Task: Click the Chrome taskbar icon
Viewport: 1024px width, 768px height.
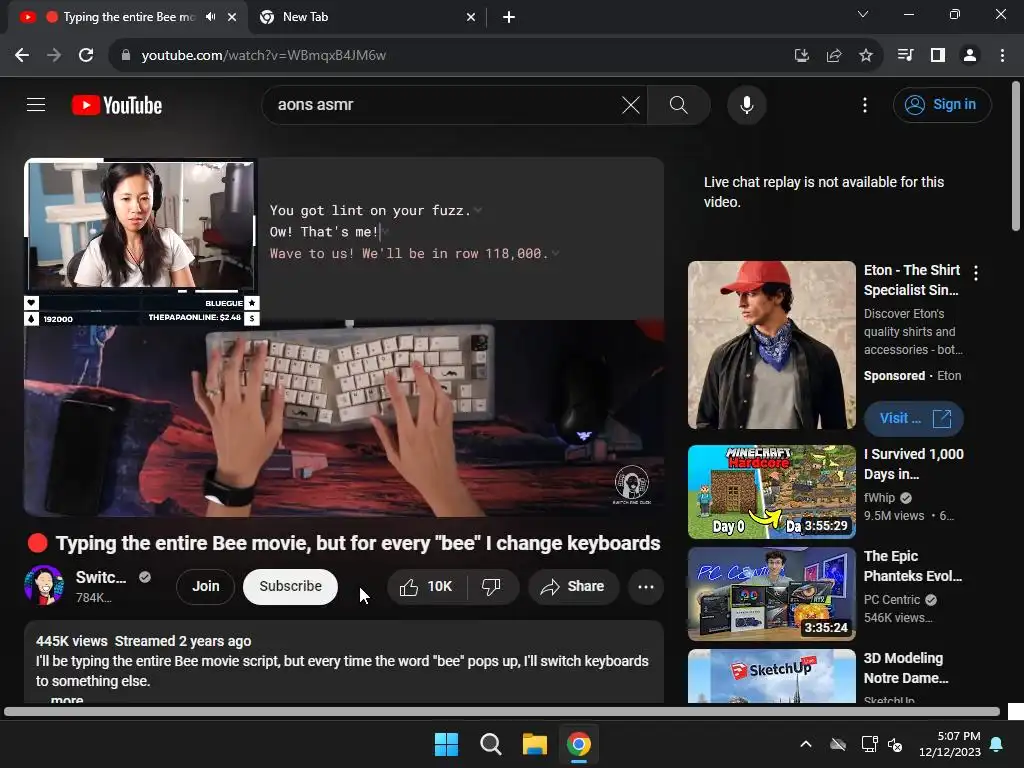Action: (579, 744)
